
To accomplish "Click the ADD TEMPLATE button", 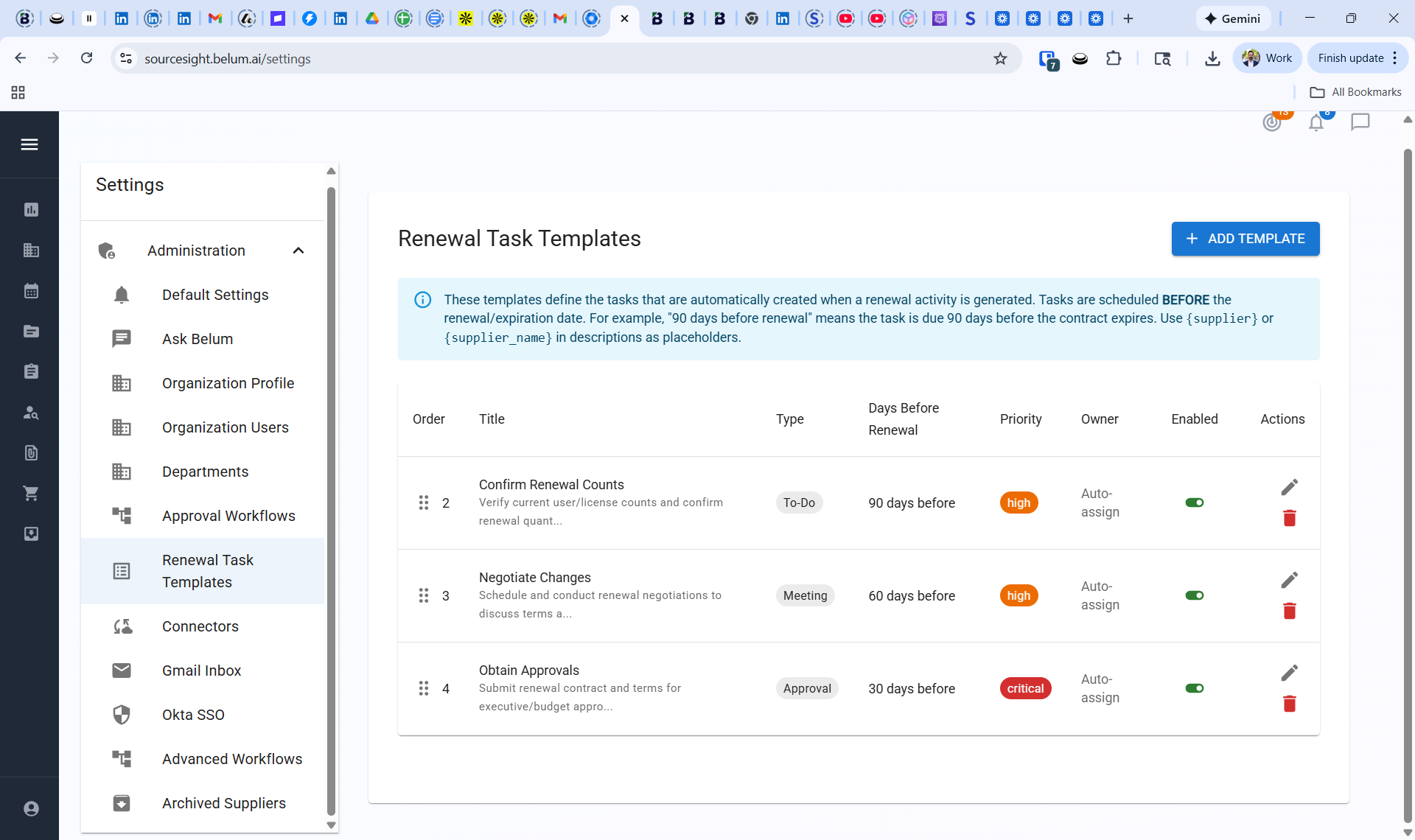I will tap(1245, 239).
